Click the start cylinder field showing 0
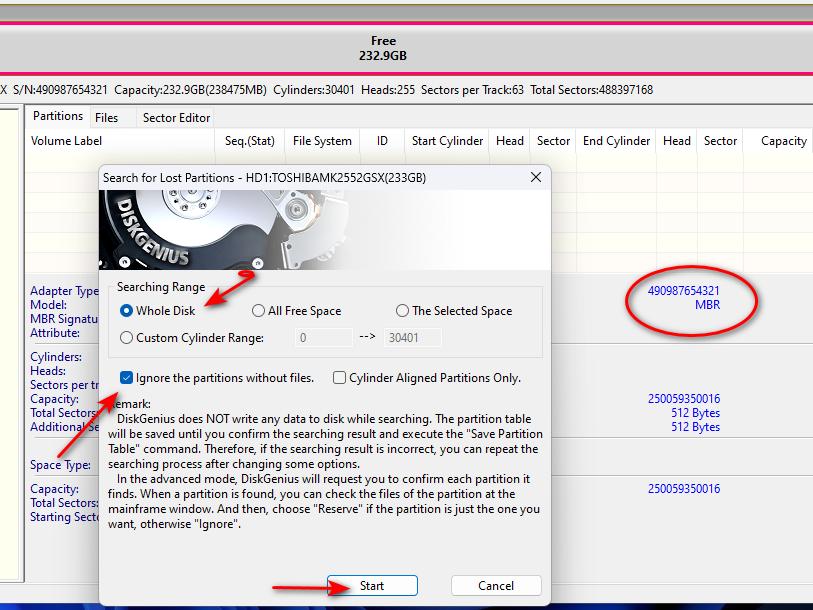This screenshot has width=813, height=610. coord(324,338)
